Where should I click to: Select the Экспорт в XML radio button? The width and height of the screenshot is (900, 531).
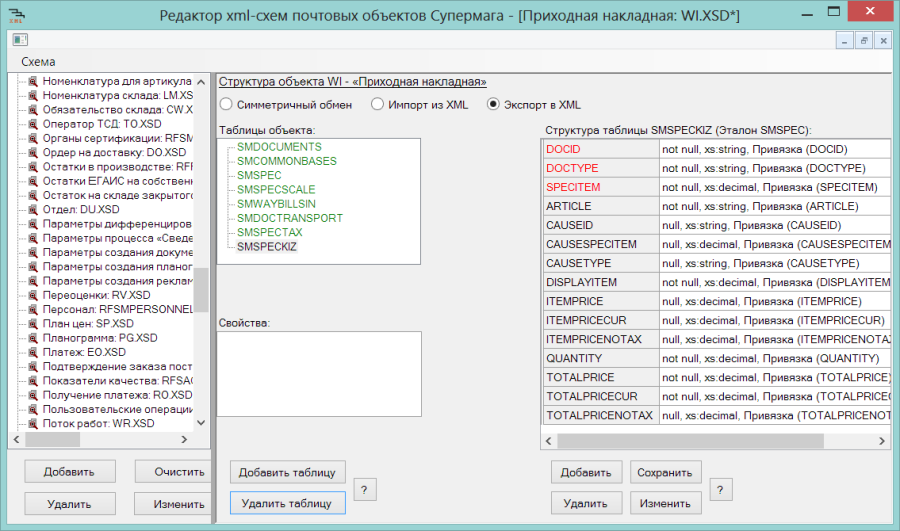493,104
